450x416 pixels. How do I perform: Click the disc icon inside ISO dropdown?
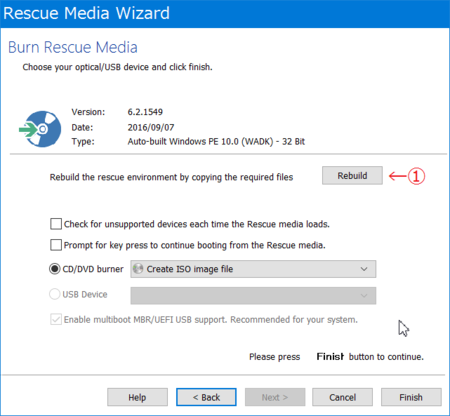click(138, 269)
